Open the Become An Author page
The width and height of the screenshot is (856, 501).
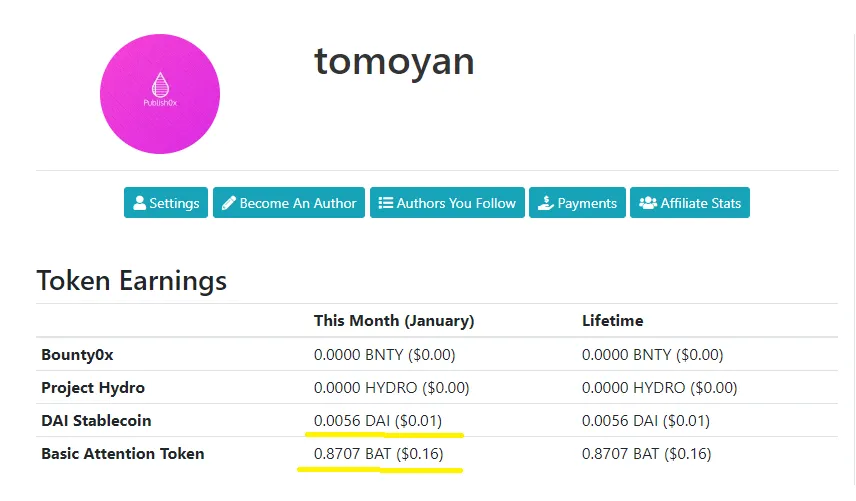coord(289,202)
